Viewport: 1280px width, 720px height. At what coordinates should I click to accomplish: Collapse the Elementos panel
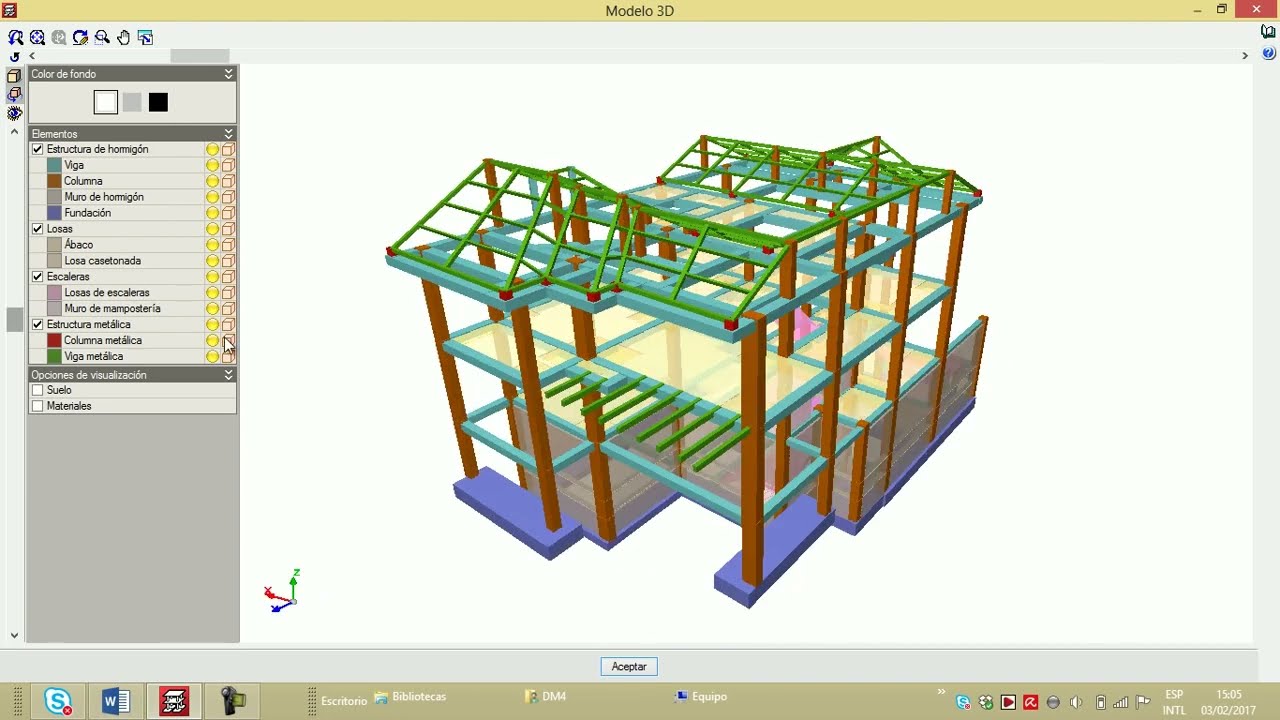[228, 134]
